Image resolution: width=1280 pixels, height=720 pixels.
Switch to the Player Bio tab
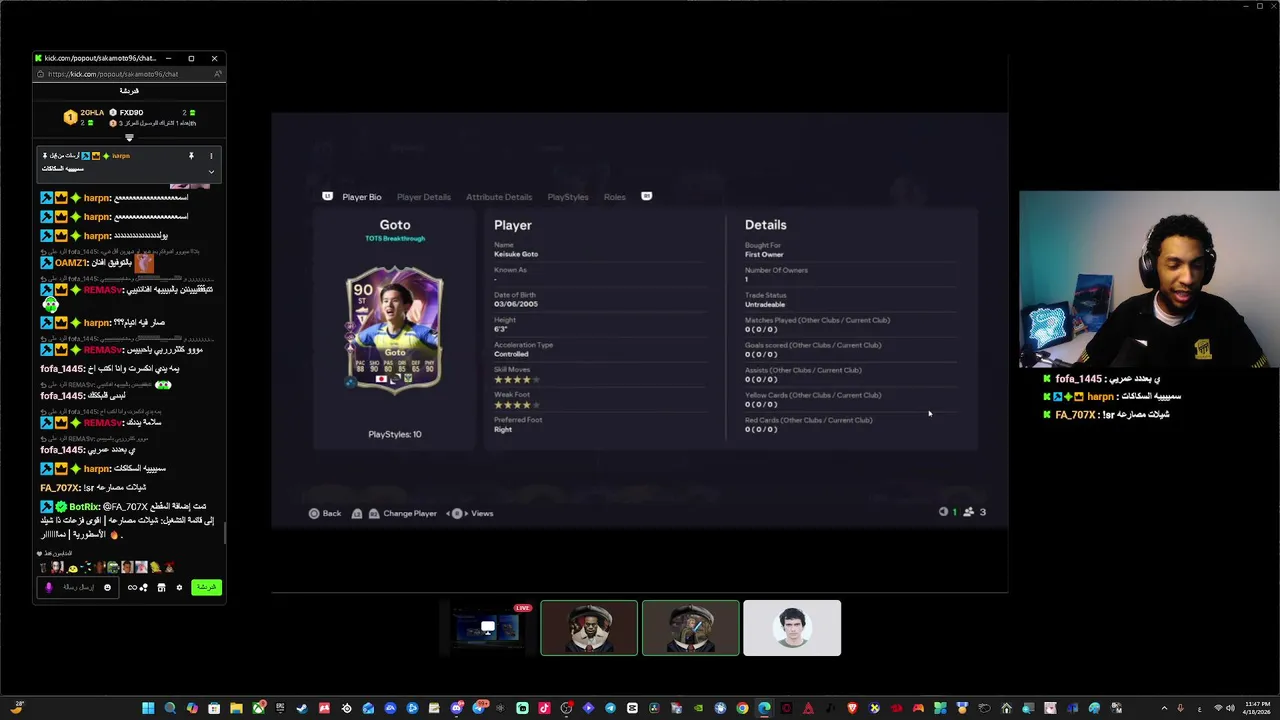pyautogui.click(x=362, y=197)
